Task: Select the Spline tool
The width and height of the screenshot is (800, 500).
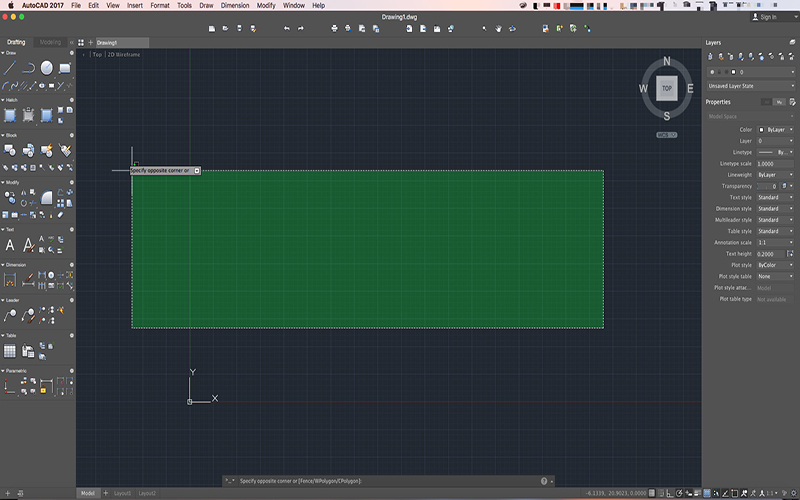Action: (x=14, y=86)
